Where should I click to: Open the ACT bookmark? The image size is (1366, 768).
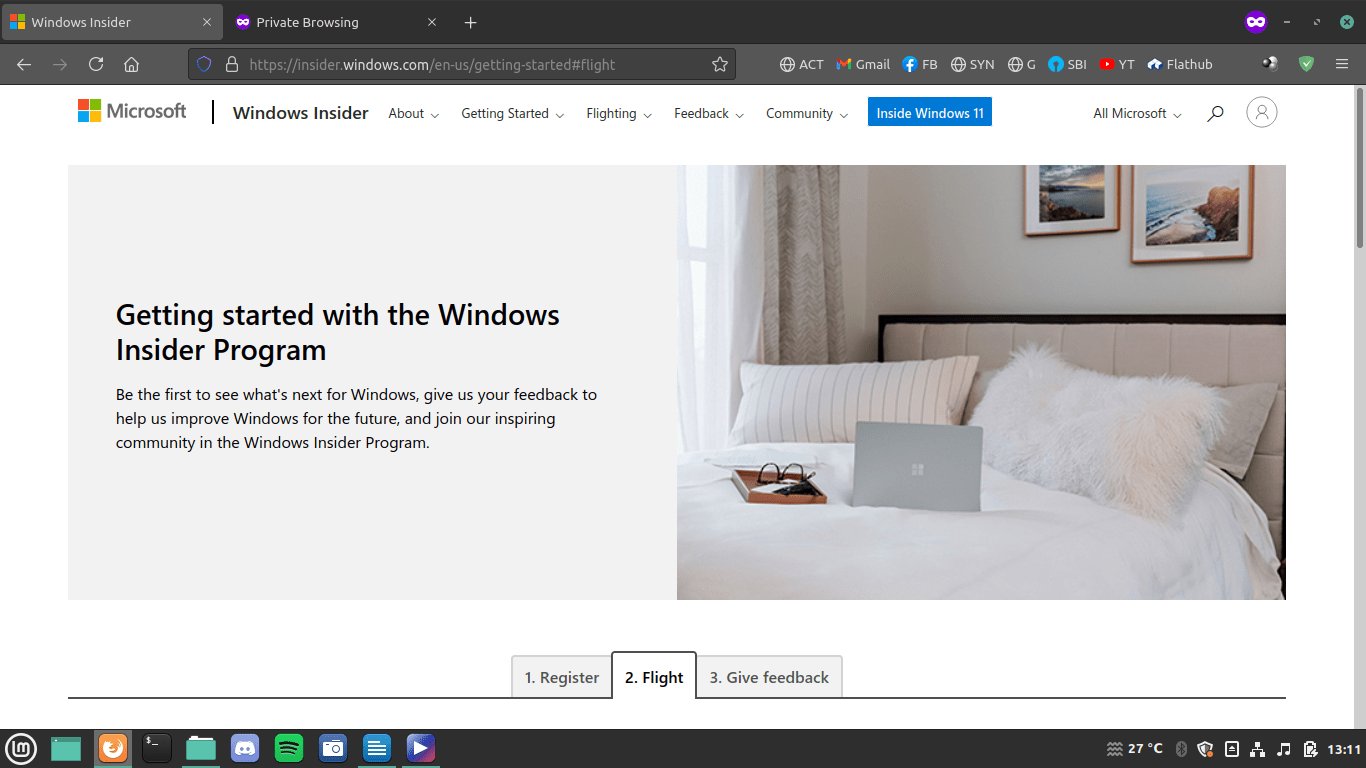802,64
